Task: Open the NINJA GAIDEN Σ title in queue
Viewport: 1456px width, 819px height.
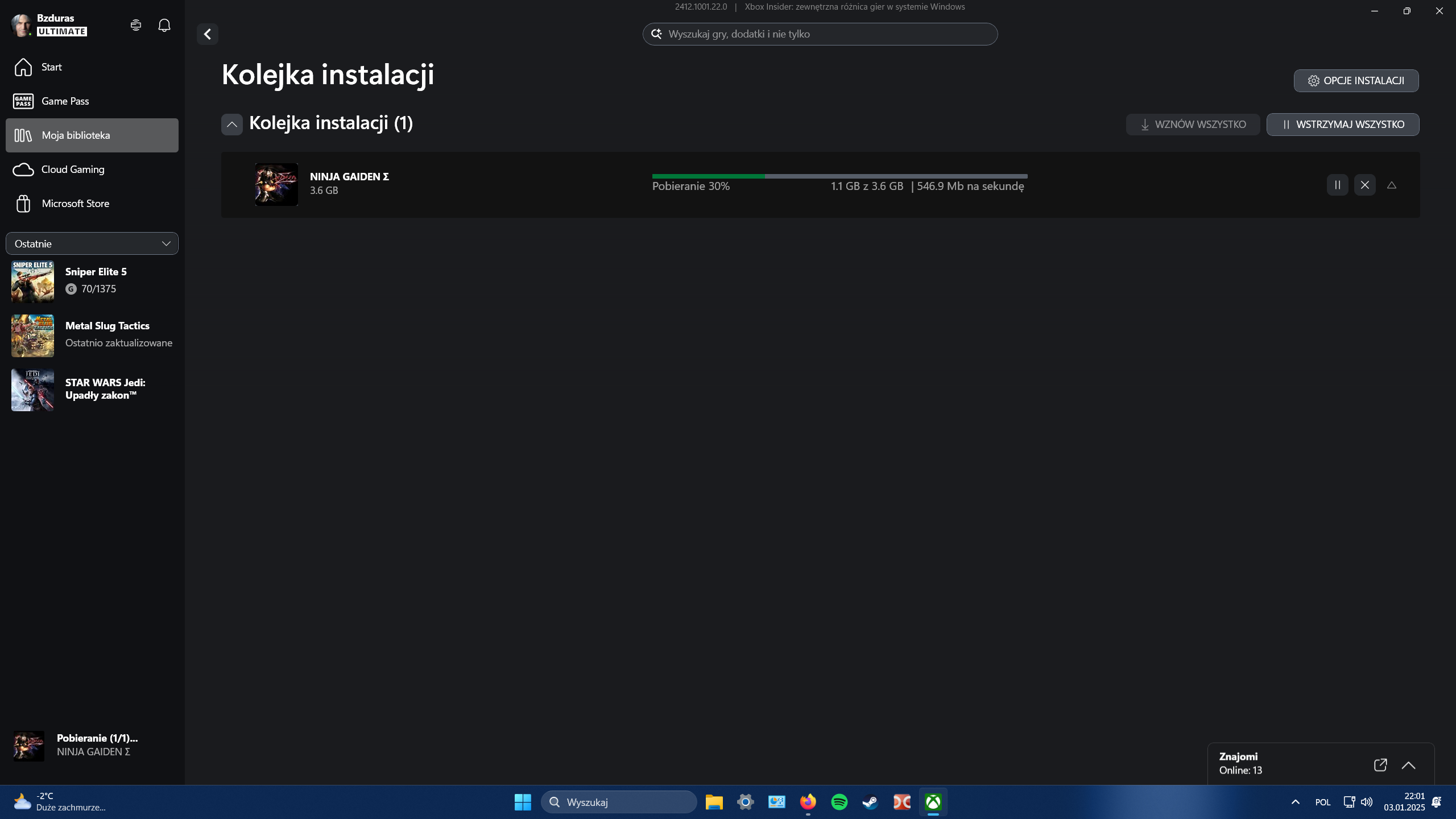Action: pyautogui.click(x=349, y=177)
